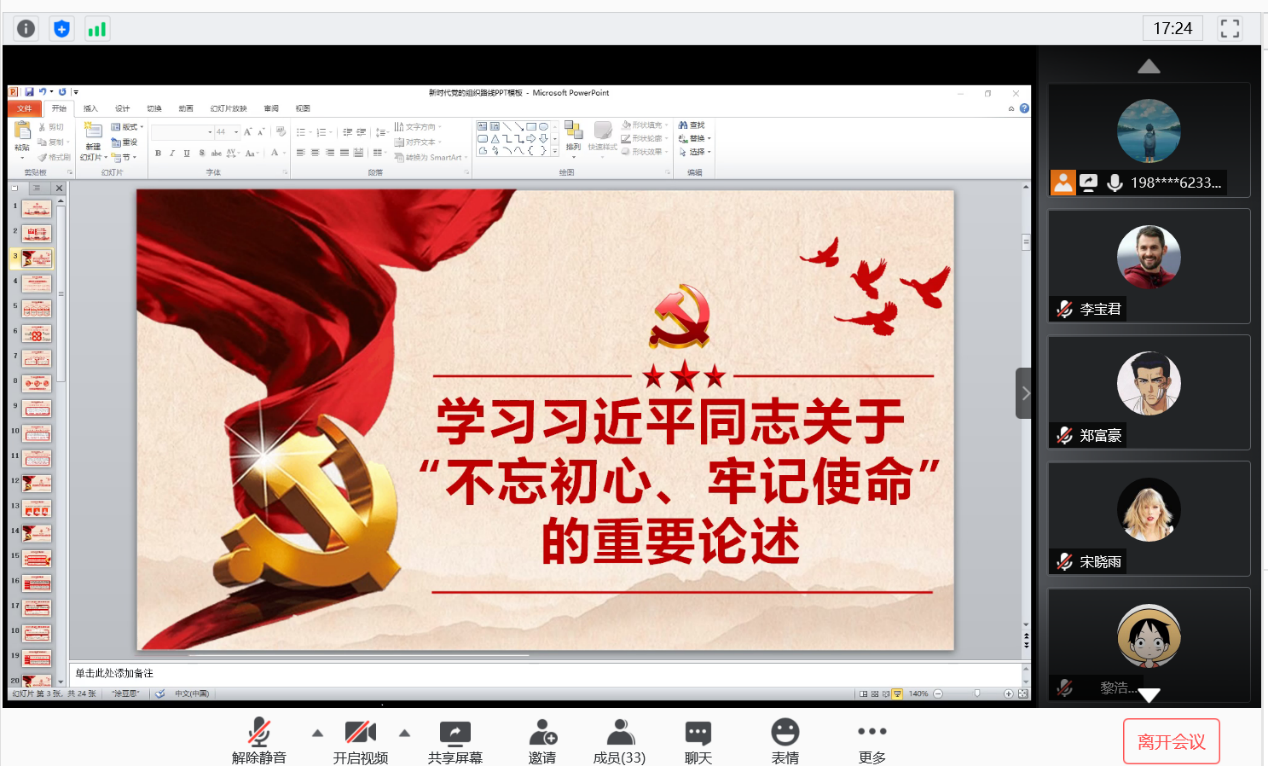Open meeting info icon at top left
1268x766 pixels.
(26, 28)
